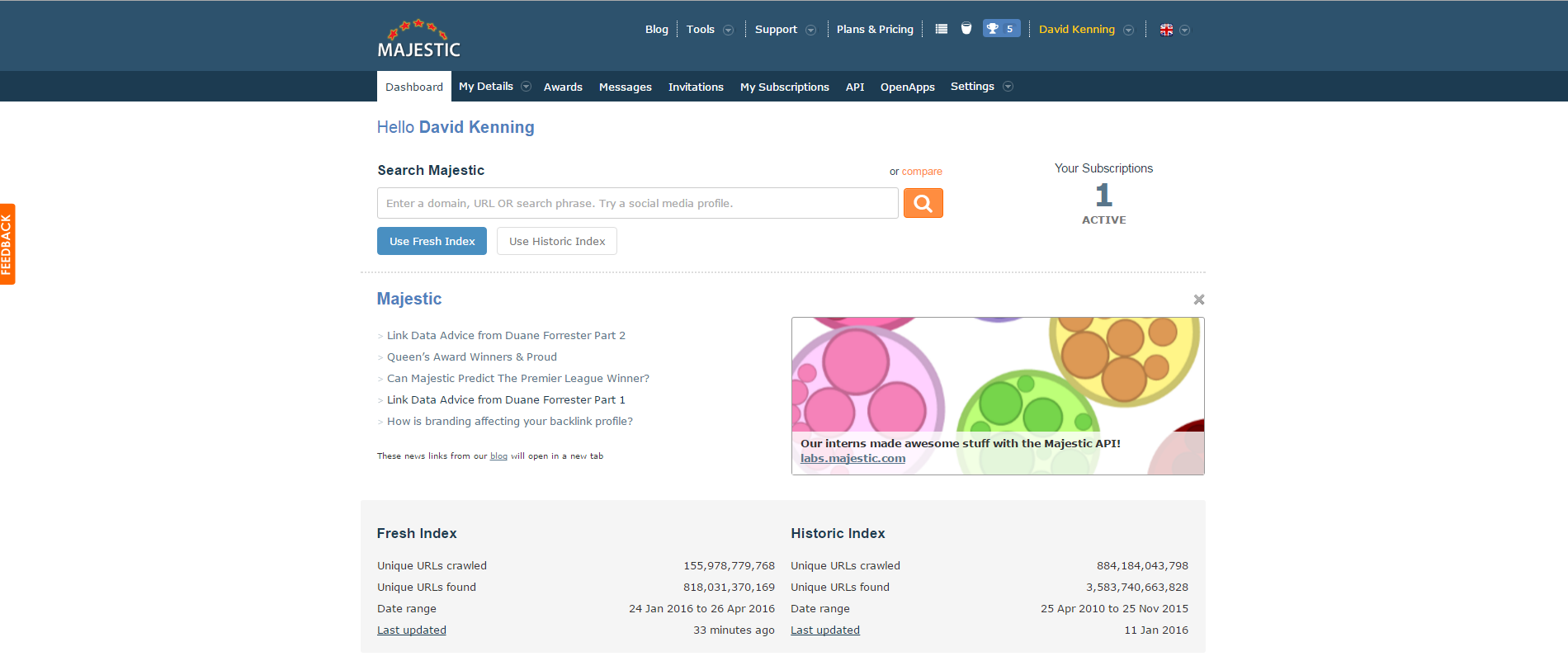
Task: Select Use Fresh Index
Action: (x=432, y=241)
